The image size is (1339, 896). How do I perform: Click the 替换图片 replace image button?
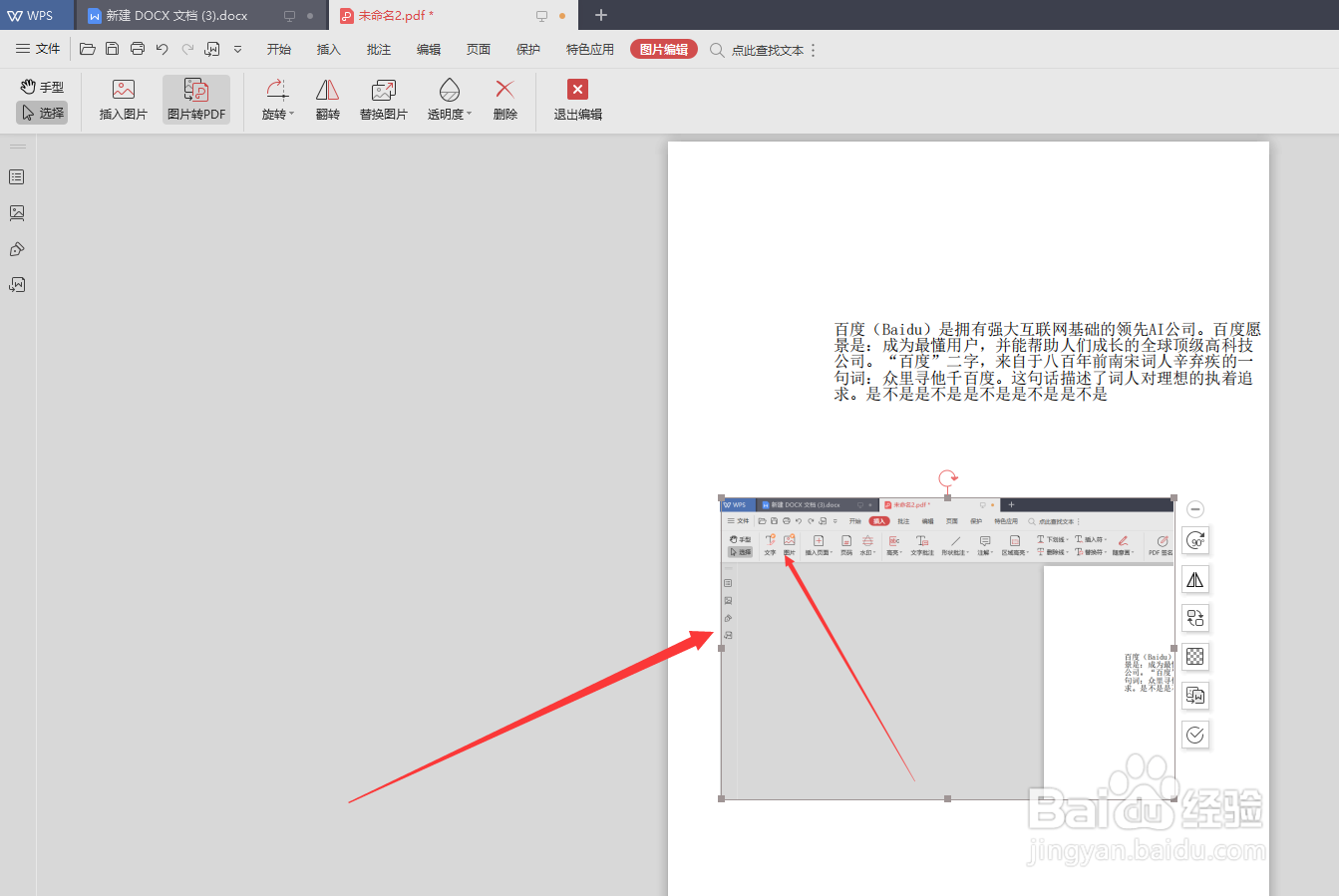384,100
